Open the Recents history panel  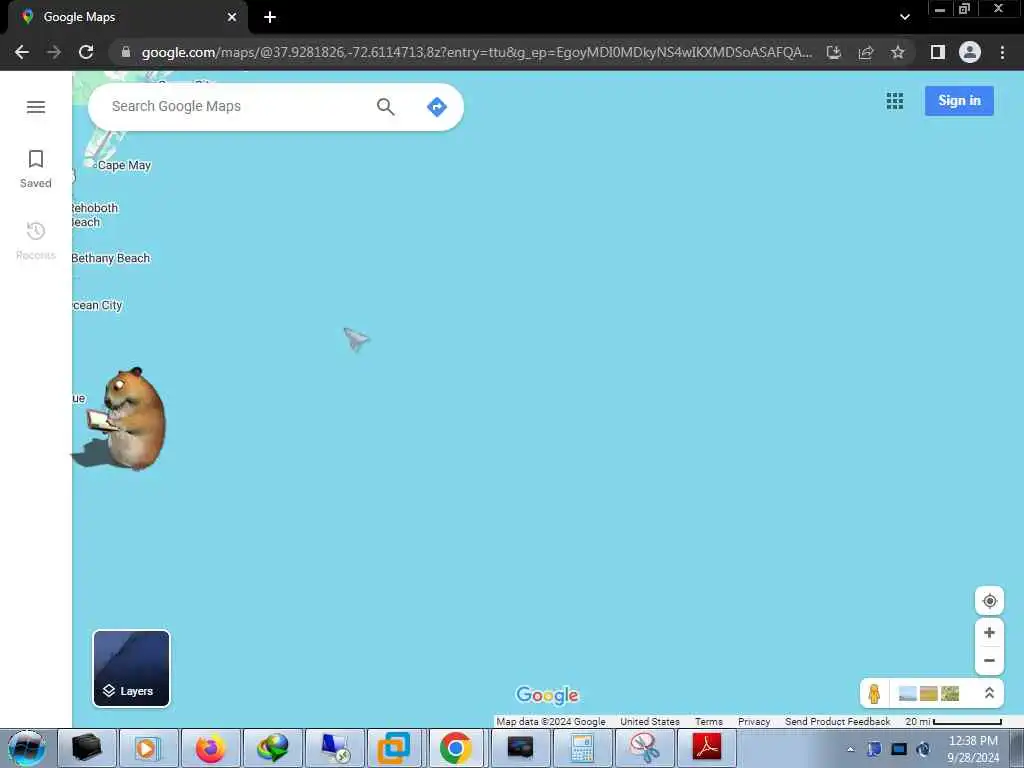point(36,241)
